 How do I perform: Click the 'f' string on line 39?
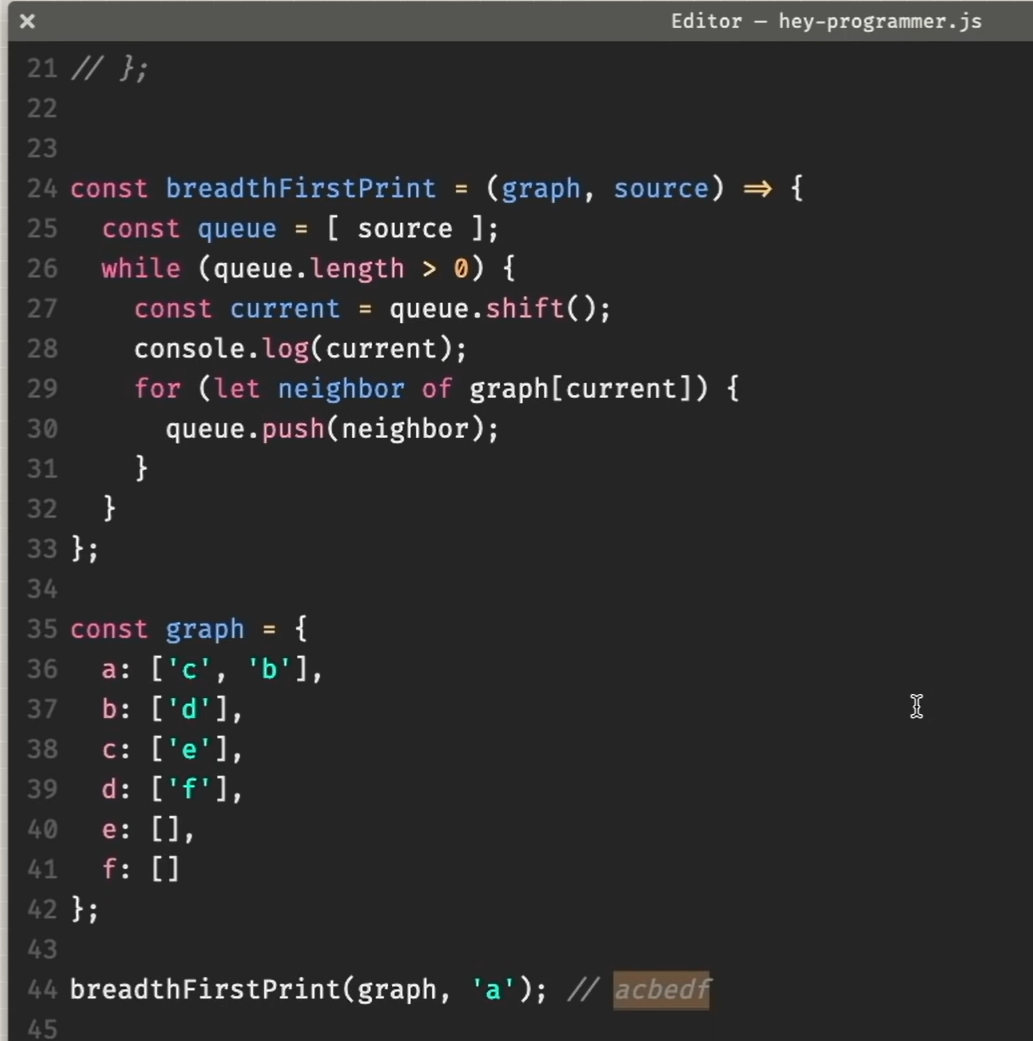pos(188,789)
